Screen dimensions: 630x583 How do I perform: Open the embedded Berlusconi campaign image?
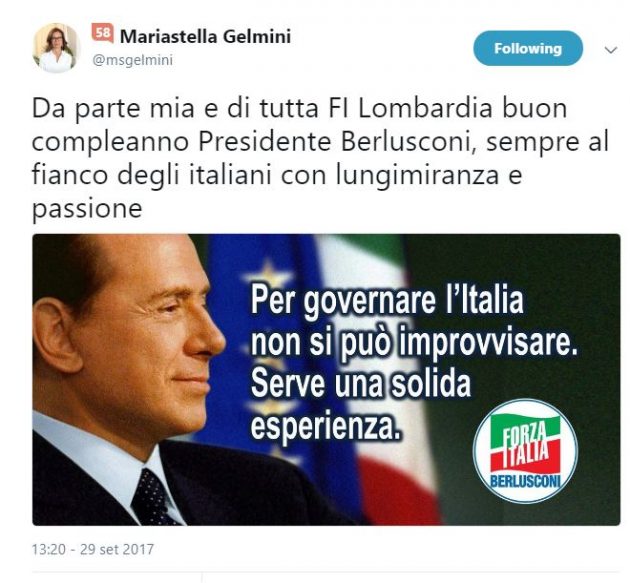click(326, 380)
